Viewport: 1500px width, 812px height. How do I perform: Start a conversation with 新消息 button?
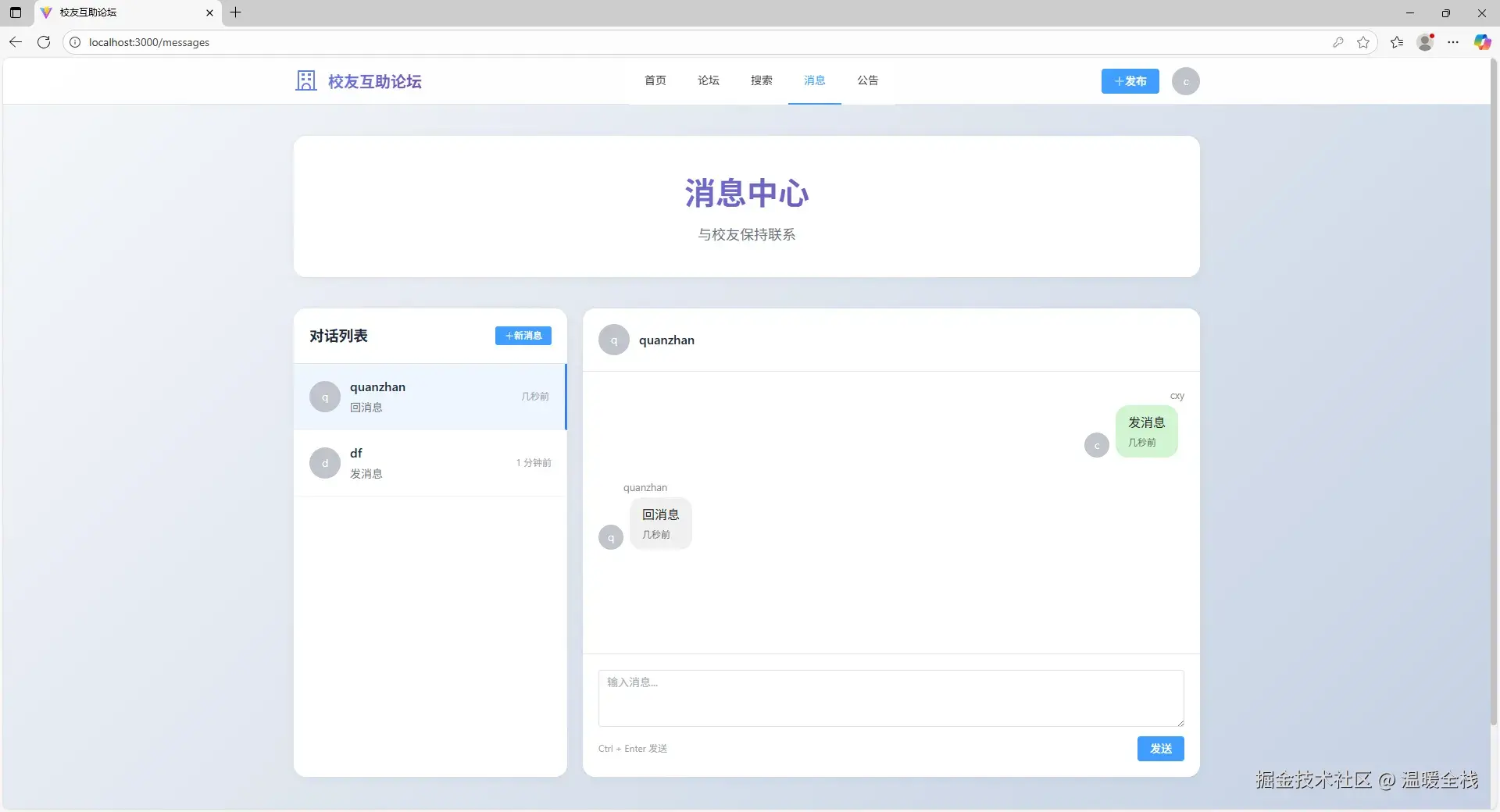pyautogui.click(x=523, y=336)
